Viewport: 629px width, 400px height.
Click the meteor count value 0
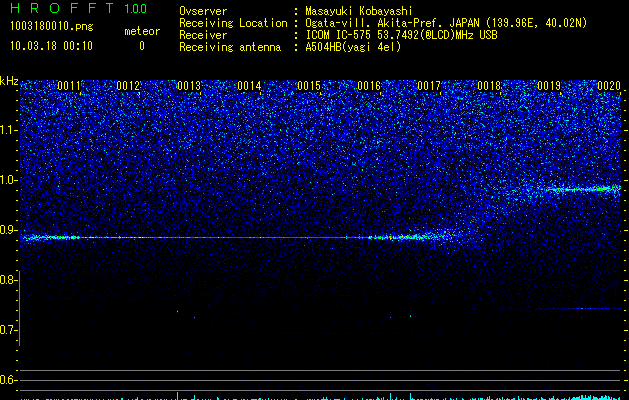tap(142, 46)
